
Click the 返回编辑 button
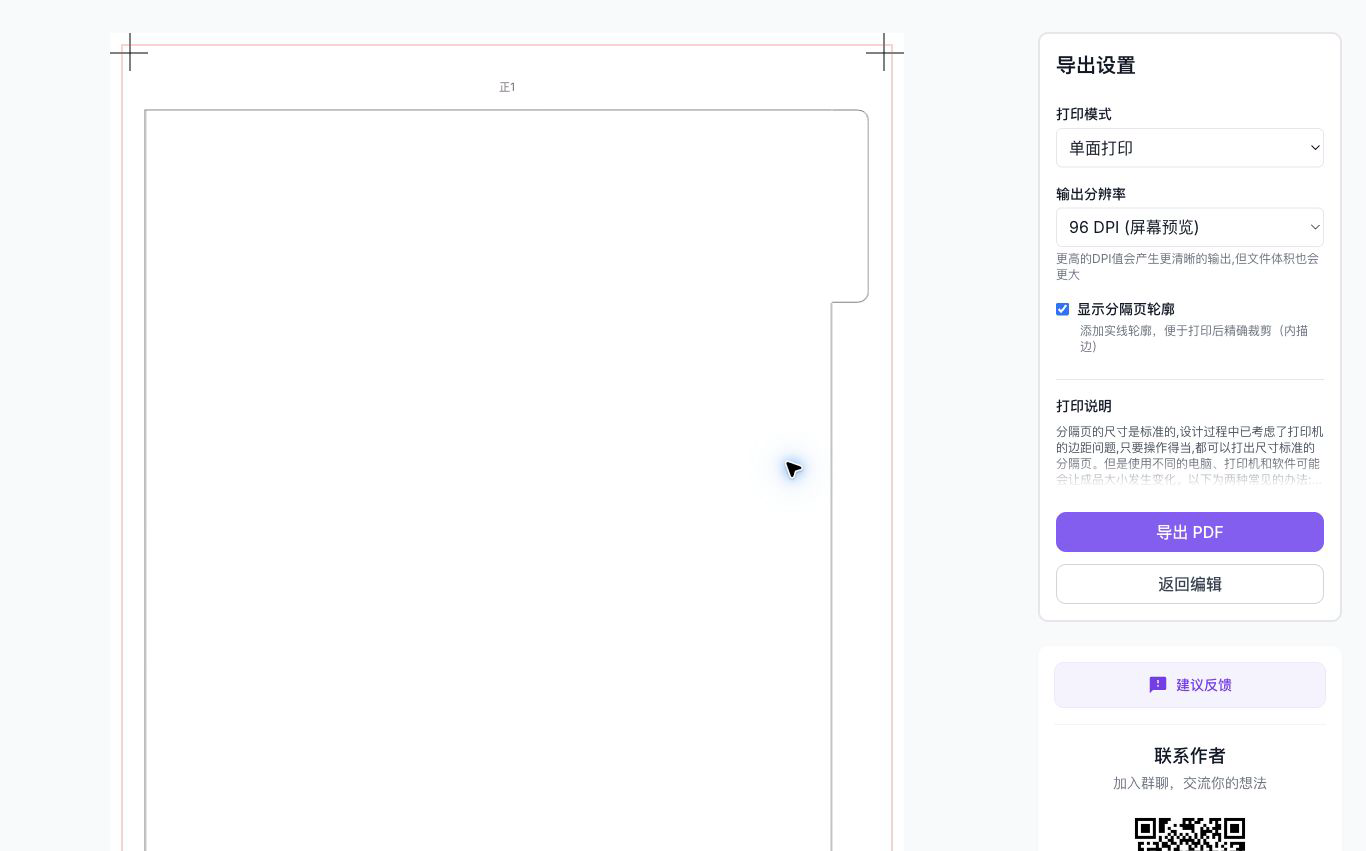1190,584
